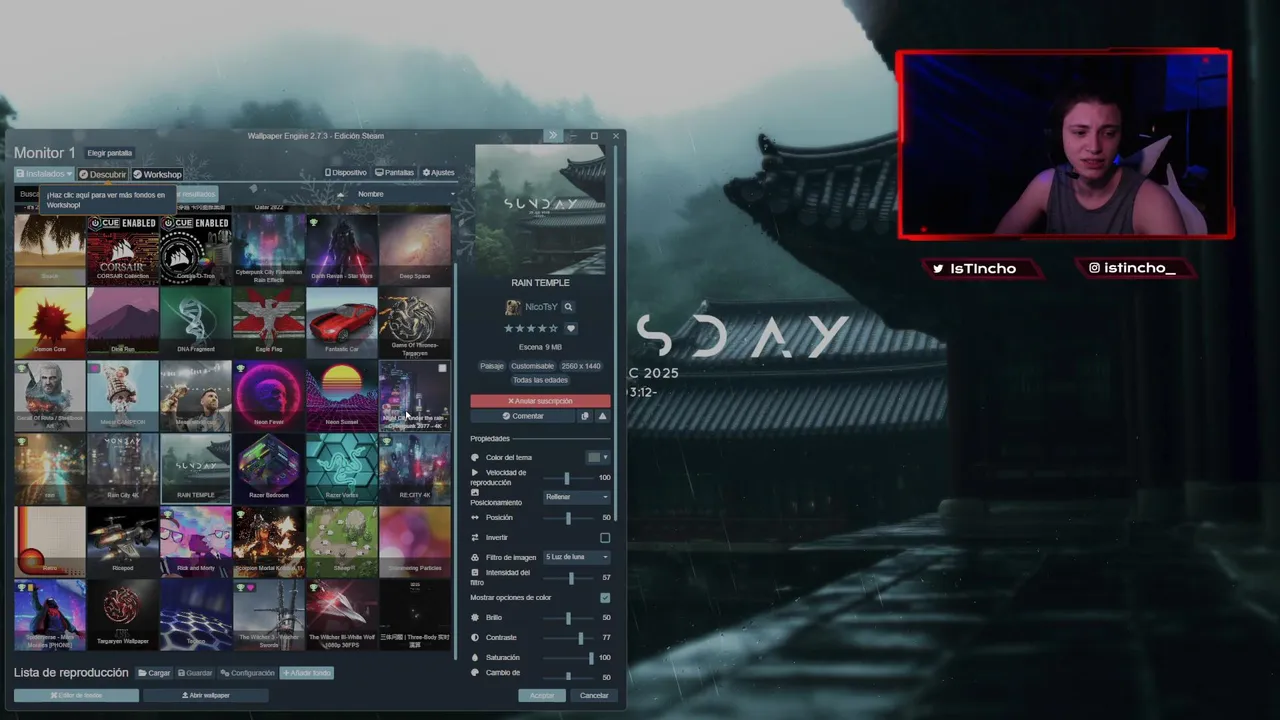Image resolution: width=1280 pixels, height=720 pixels.
Task: Click Cargar playlist button
Action: pyautogui.click(x=154, y=673)
